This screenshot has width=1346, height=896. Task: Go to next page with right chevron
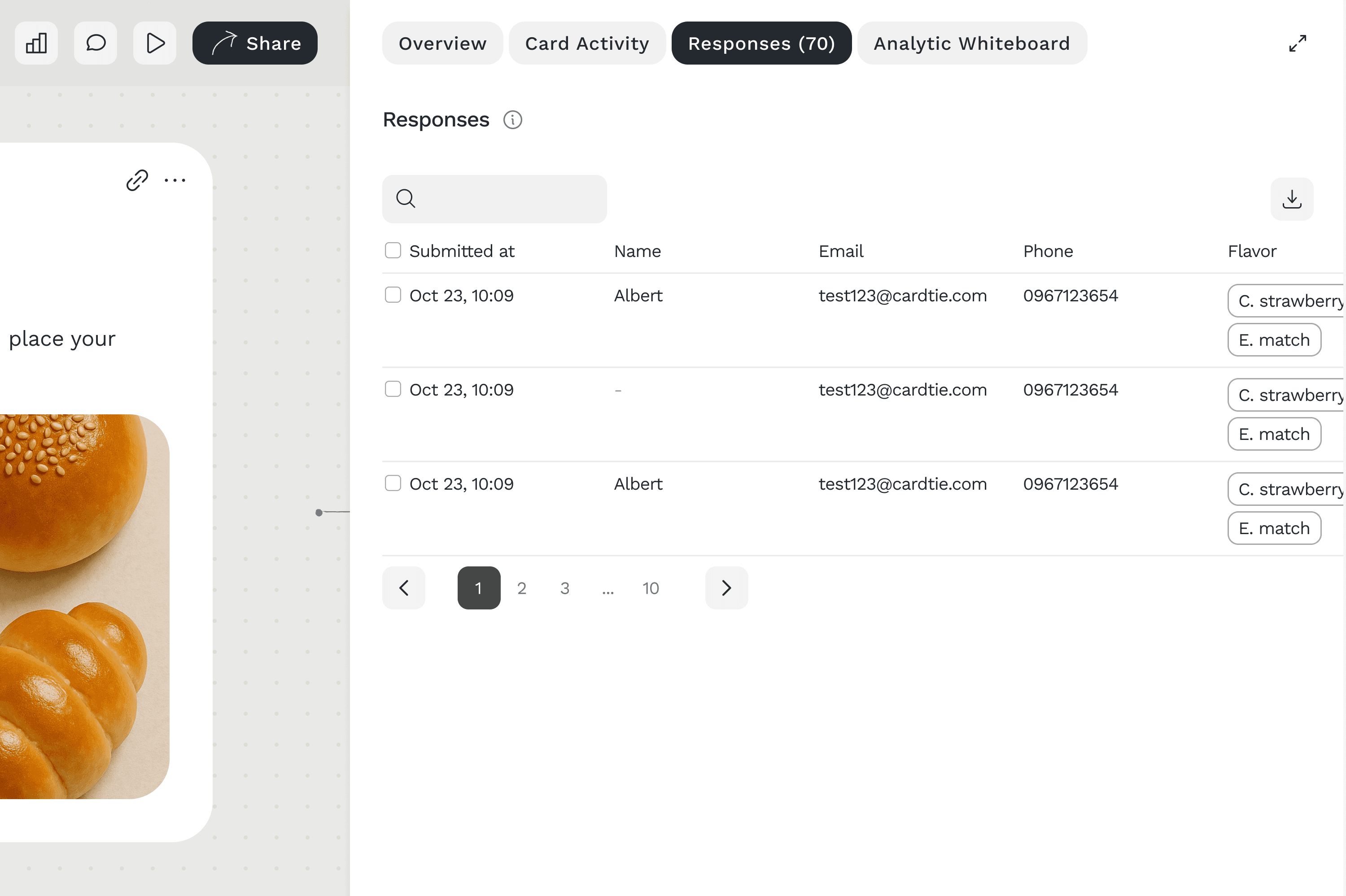point(726,588)
